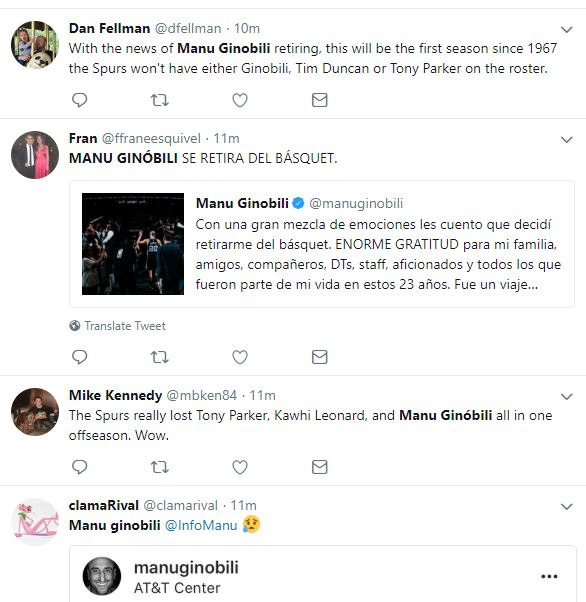The image size is (586, 602).
Task: Like Mike Kennedy's tweet
Action: point(240,467)
